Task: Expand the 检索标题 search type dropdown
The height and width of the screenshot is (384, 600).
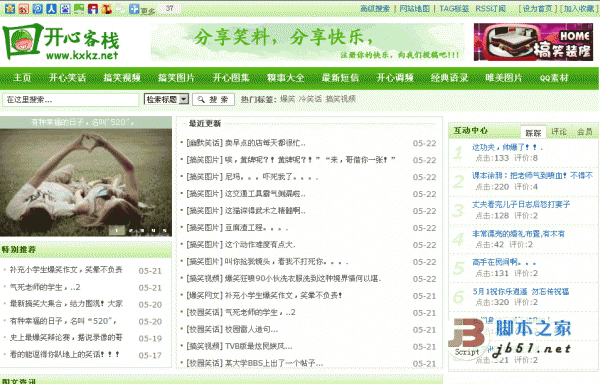Action: click(166, 99)
